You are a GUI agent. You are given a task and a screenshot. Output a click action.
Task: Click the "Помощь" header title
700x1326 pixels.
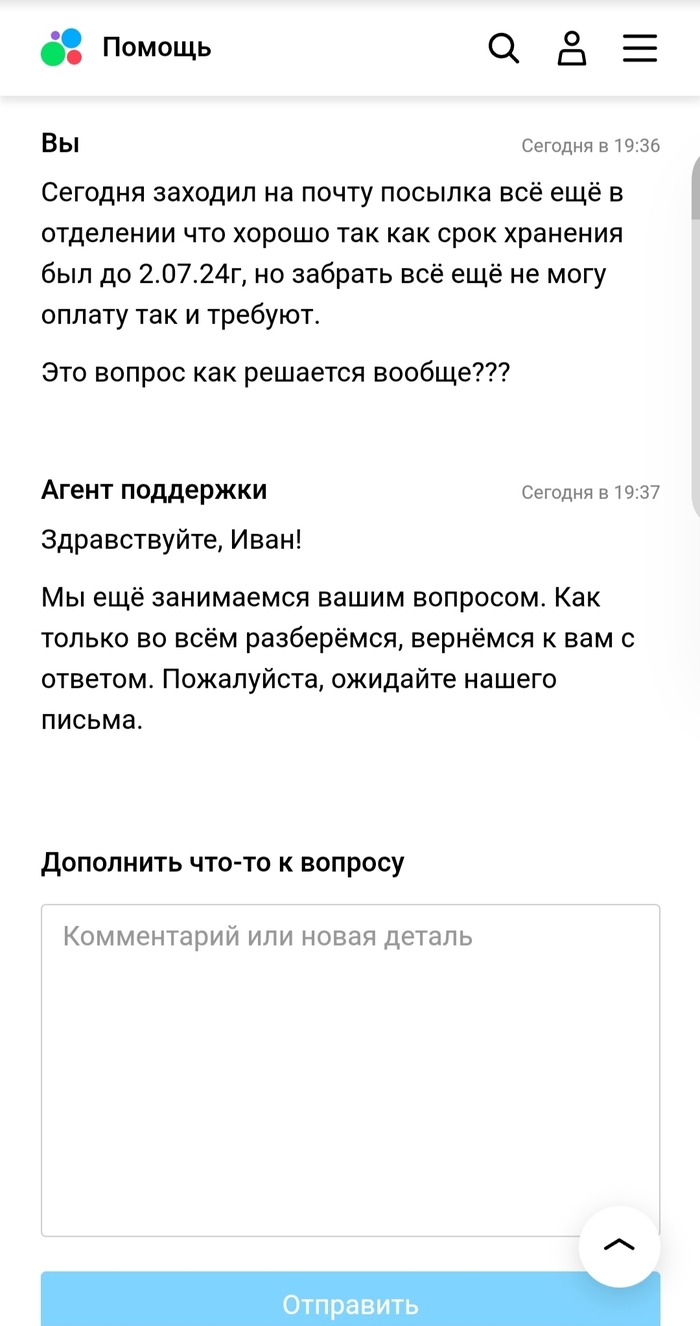point(157,47)
